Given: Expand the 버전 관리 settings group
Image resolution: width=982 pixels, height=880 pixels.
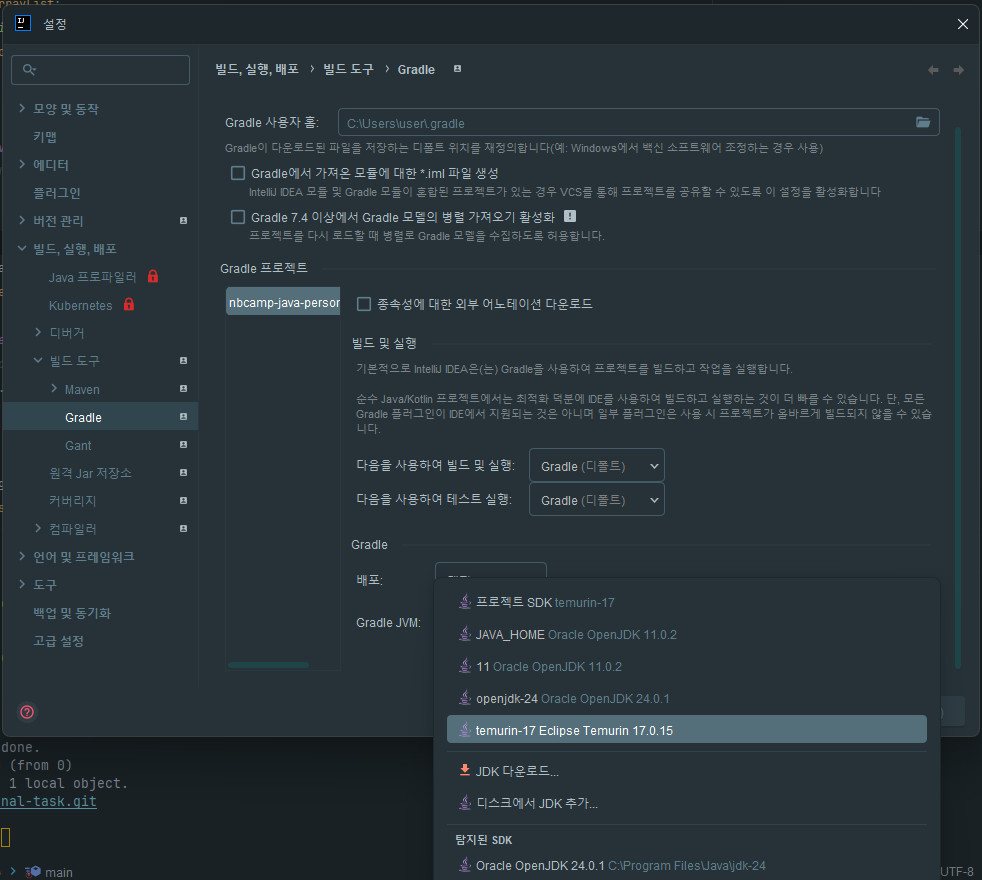Looking at the screenshot, I should (x=22, y=220).
